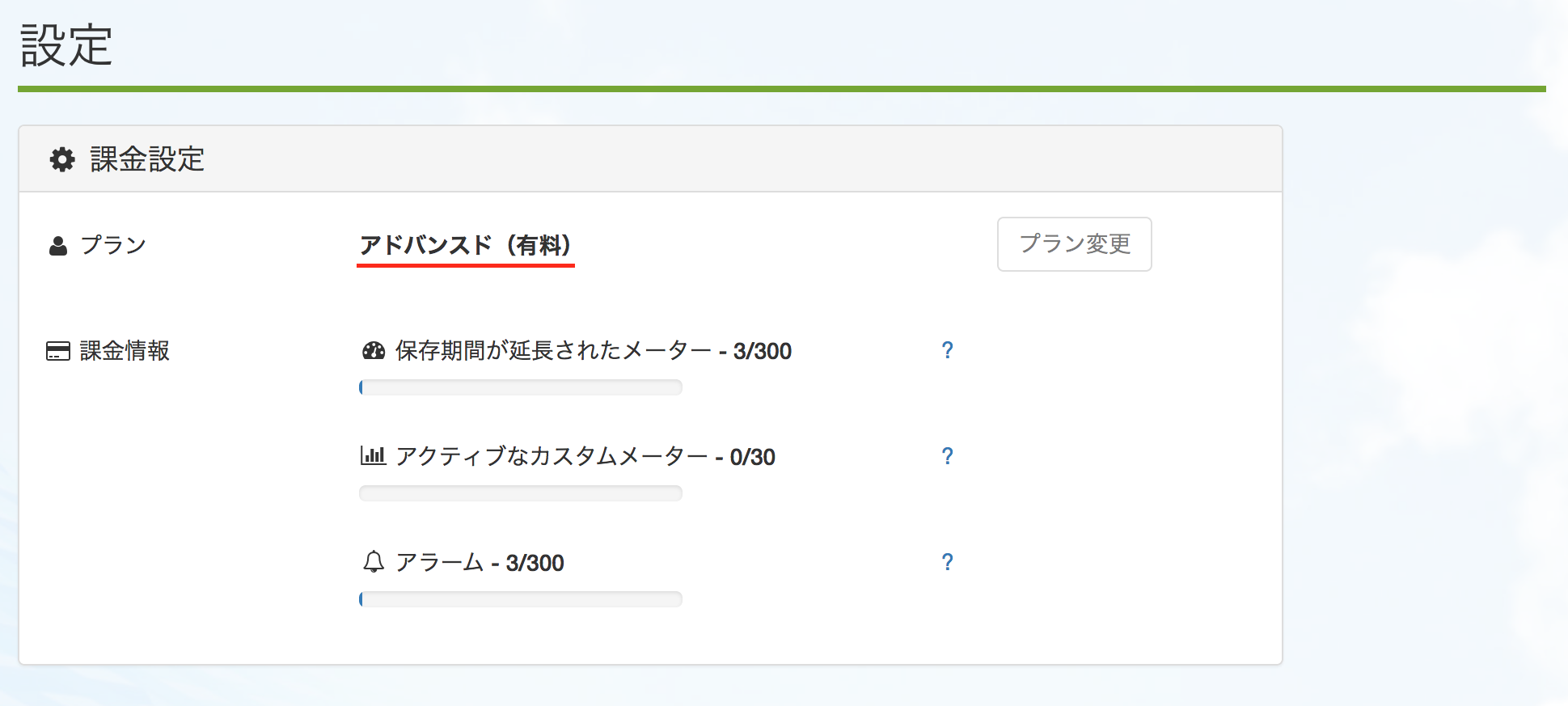Image resolution: width=1568 pixels, height=706 pixels.
Task: Click the アラーム - 3/300 usage text
Action: tap(480, 563)
